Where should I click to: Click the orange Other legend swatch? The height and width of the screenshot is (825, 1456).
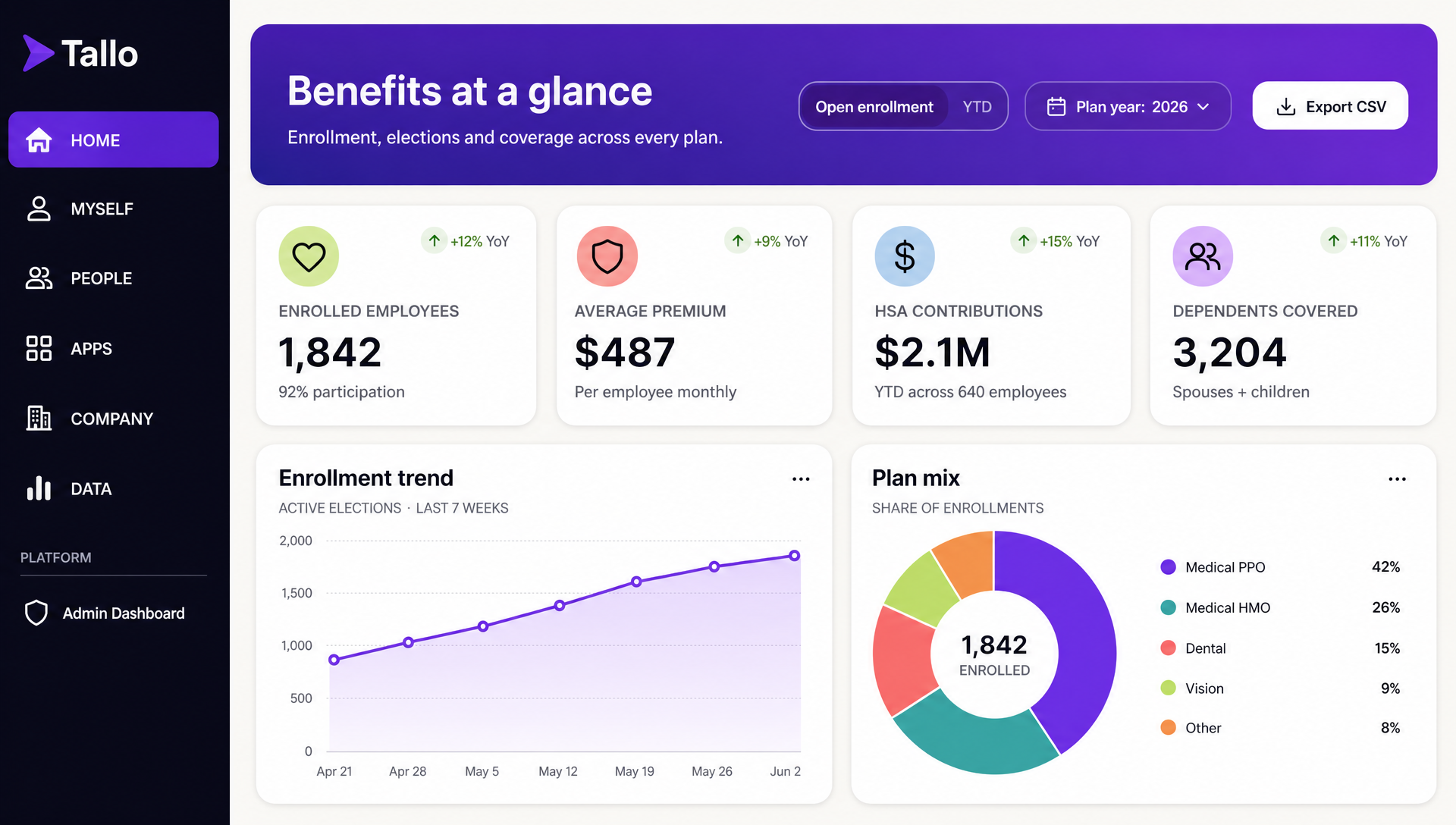1168,728
